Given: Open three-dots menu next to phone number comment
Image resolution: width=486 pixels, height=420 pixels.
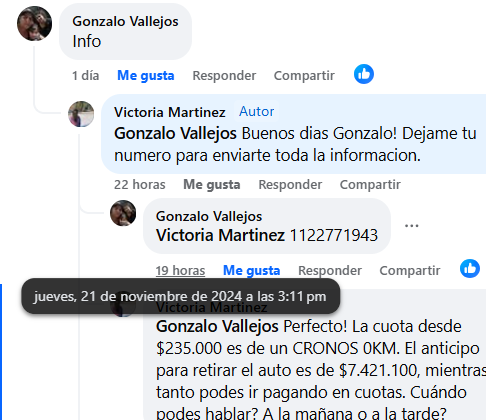Looking at the screenshot, I should coord(411,226).
